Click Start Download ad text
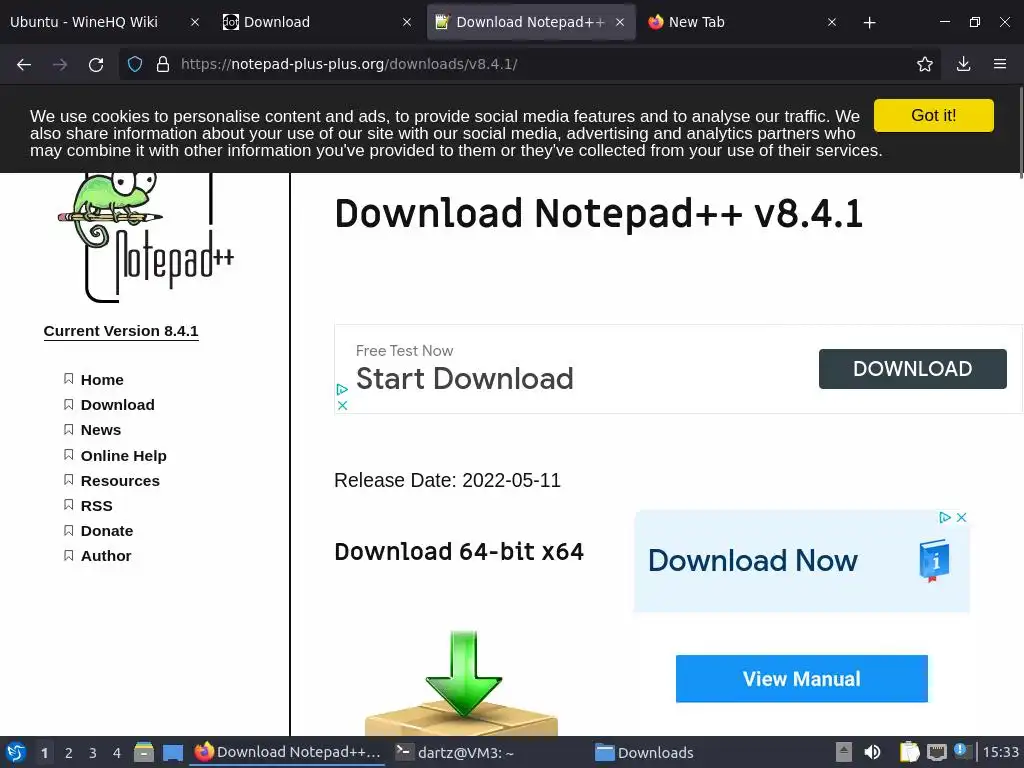Image resolution: width=1024 pixels, height=768 pixels. [x=464, y=379]
